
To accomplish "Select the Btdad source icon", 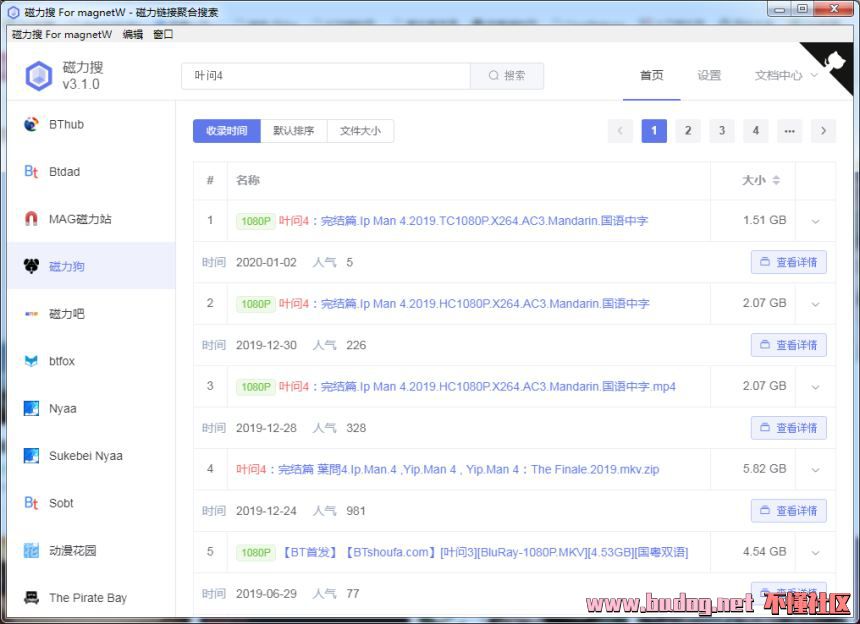I will [x=31, y=172].
